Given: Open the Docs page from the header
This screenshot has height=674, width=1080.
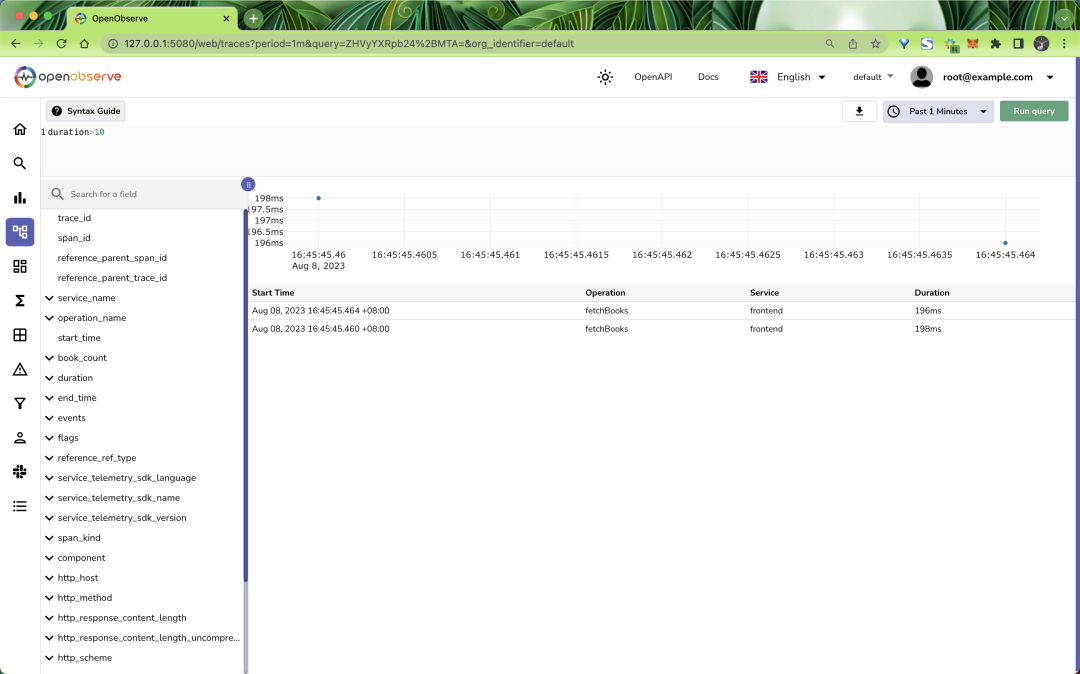Looking at the screenshot, I should pos(708,76).
